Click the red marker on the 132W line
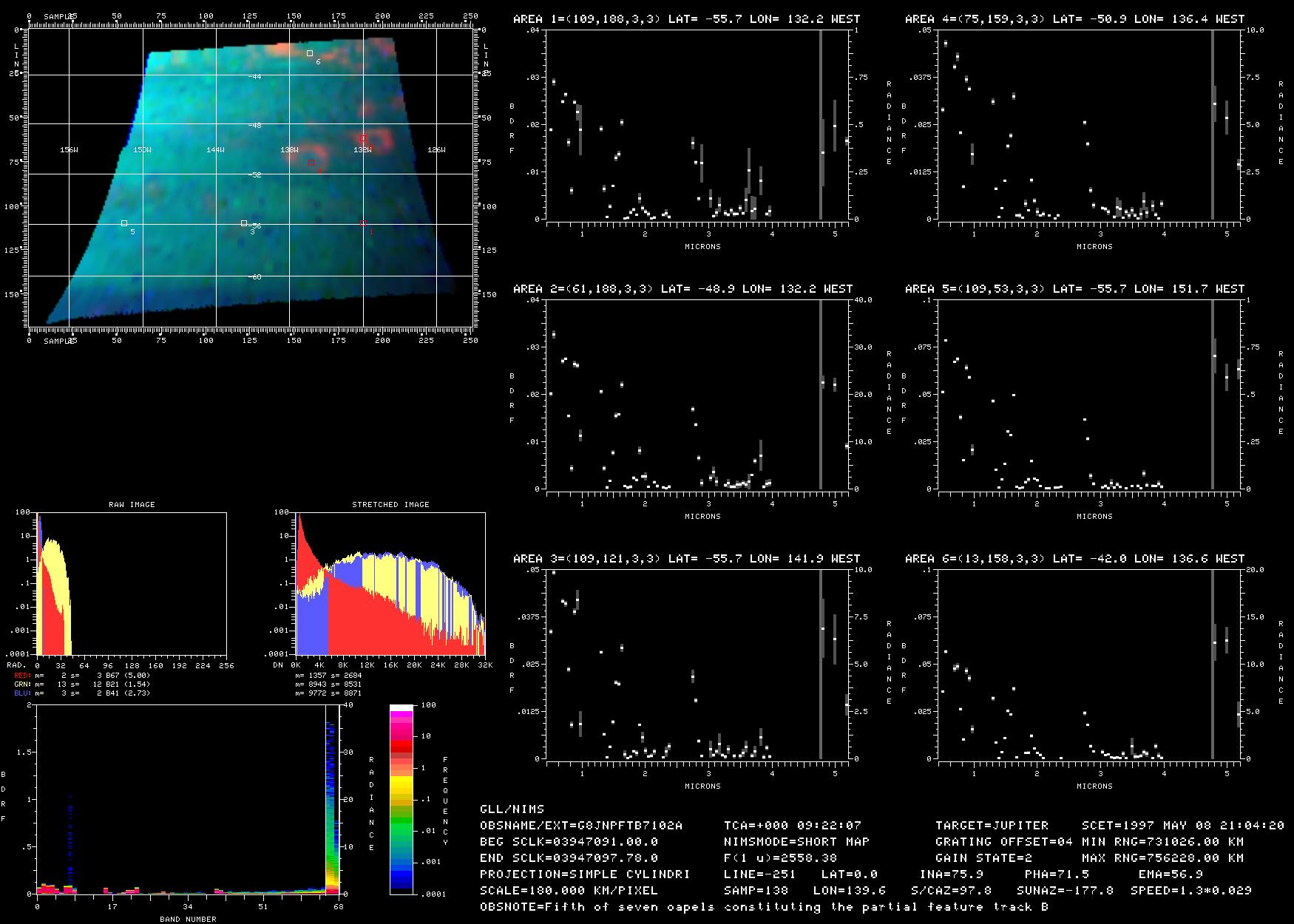 (x=363, y=138)
